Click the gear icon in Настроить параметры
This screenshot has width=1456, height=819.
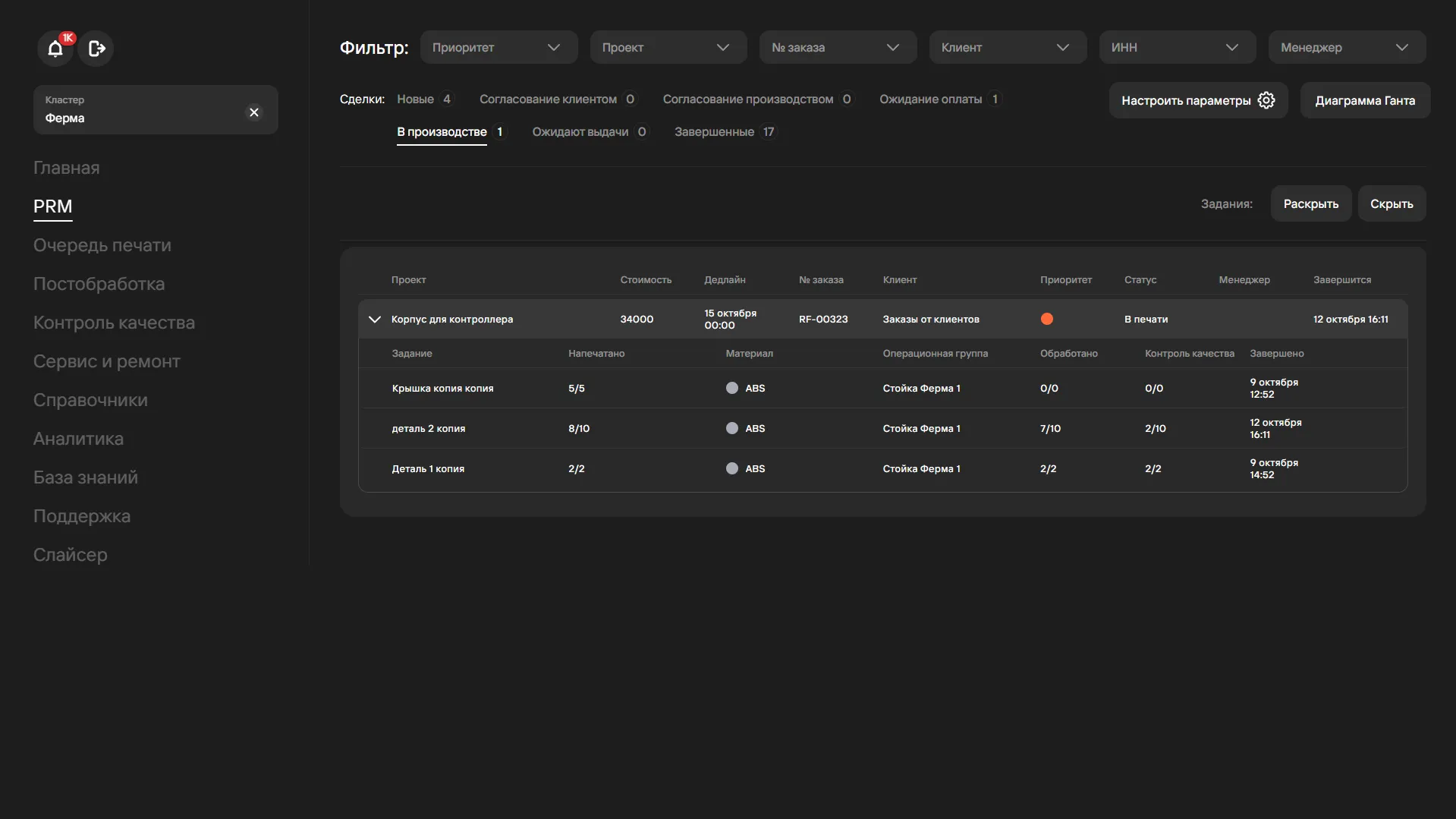coord(1266,100)
